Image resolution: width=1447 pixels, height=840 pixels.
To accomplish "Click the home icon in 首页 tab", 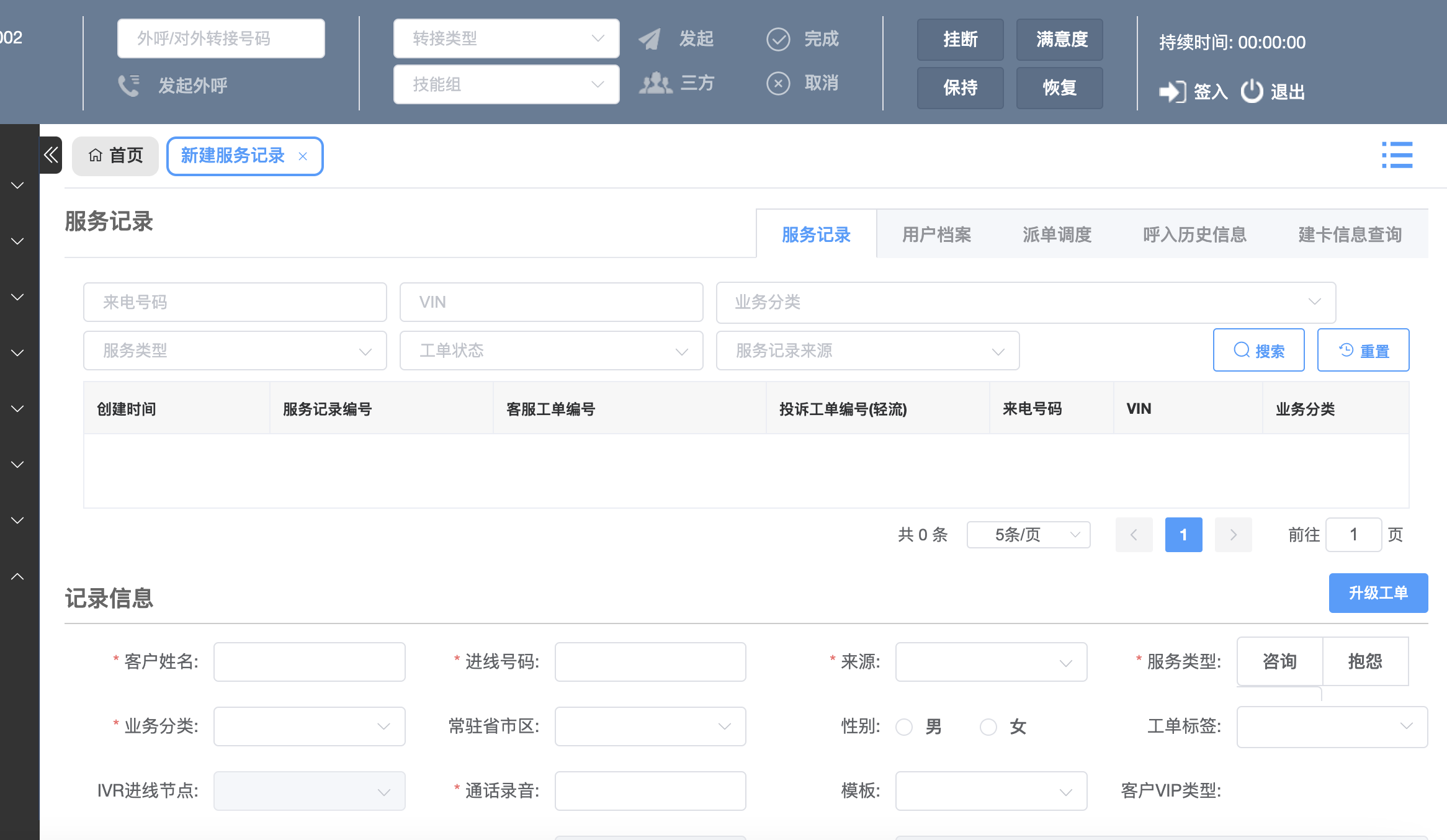I will [x=96, y=155].
